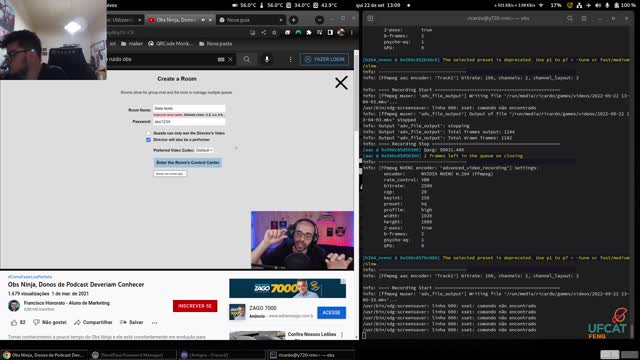640x360 pixels.
Task: Click the Password input field
Action: click(x=189, y=122)
